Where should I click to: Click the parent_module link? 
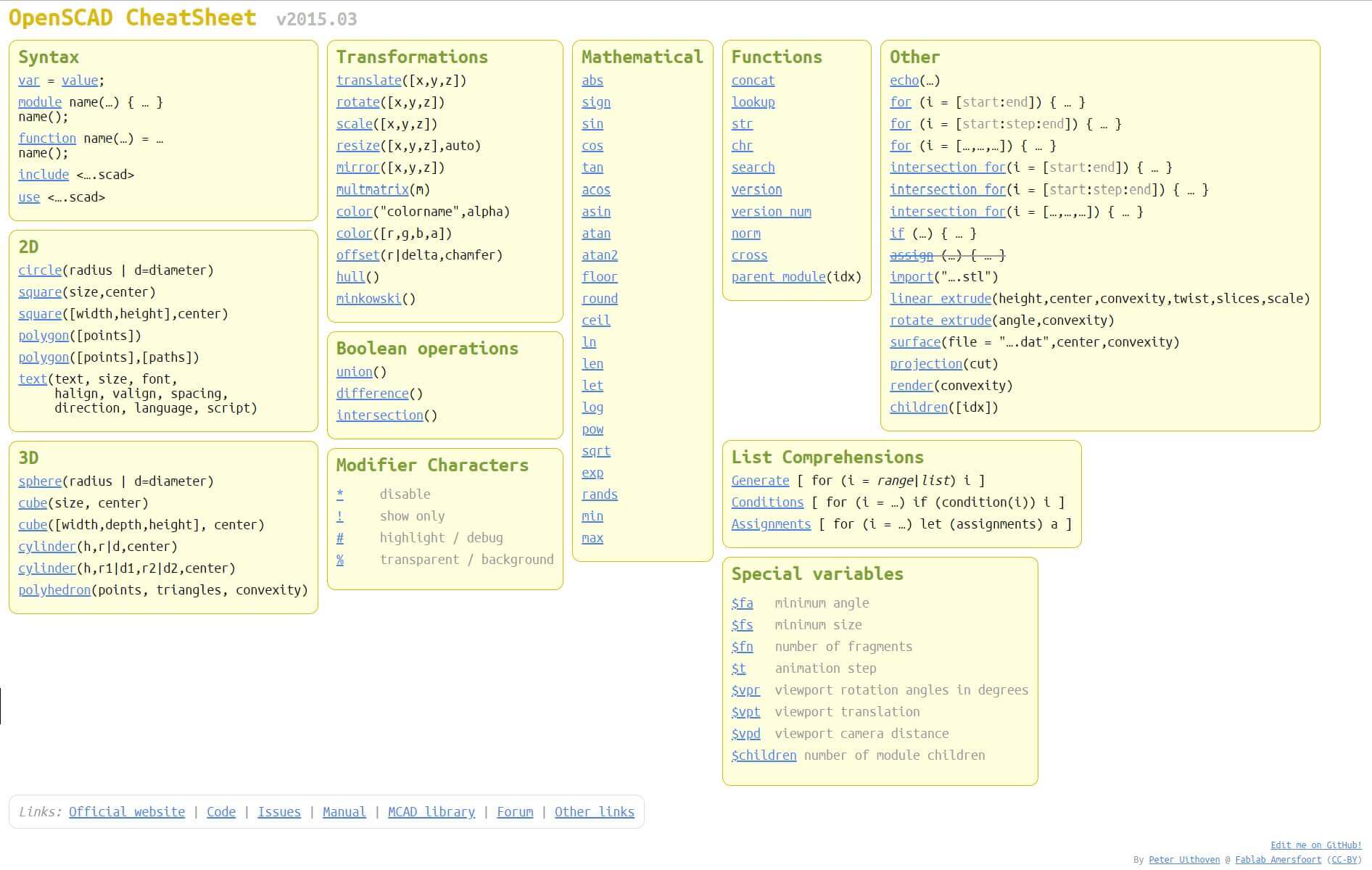[778, 277]
